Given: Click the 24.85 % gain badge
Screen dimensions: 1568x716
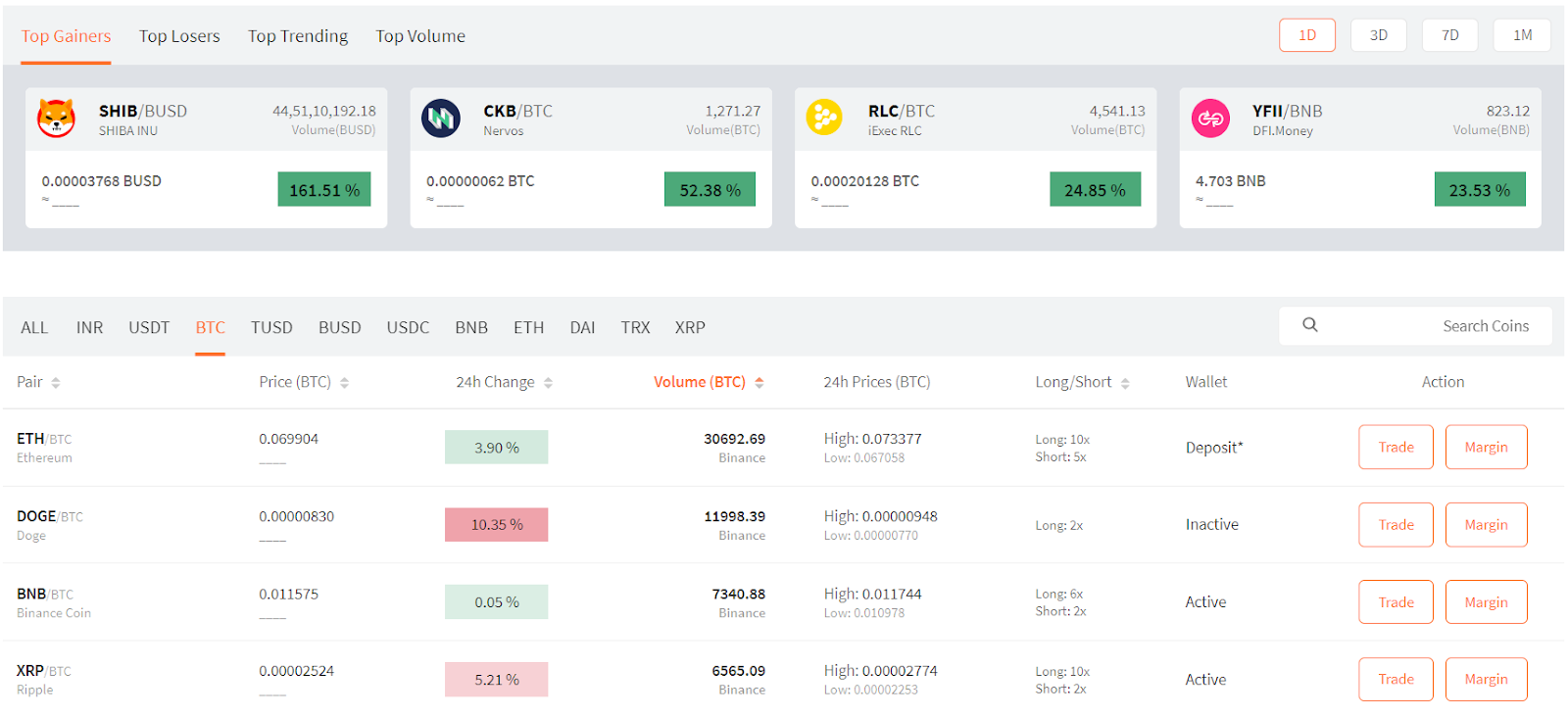Looking at the screenshot, I should point(1095,190).
